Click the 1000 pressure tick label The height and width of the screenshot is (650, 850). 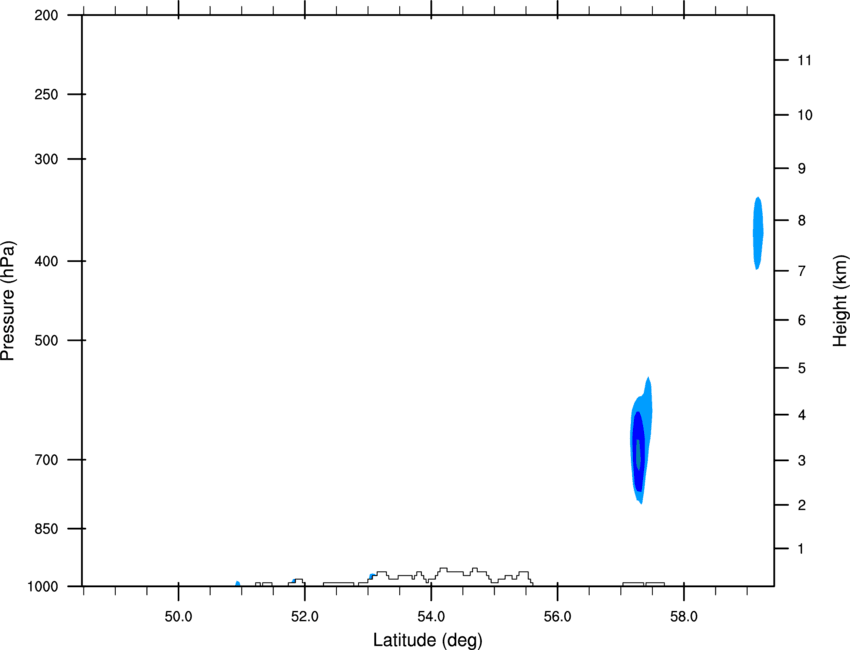pos(42,587)
